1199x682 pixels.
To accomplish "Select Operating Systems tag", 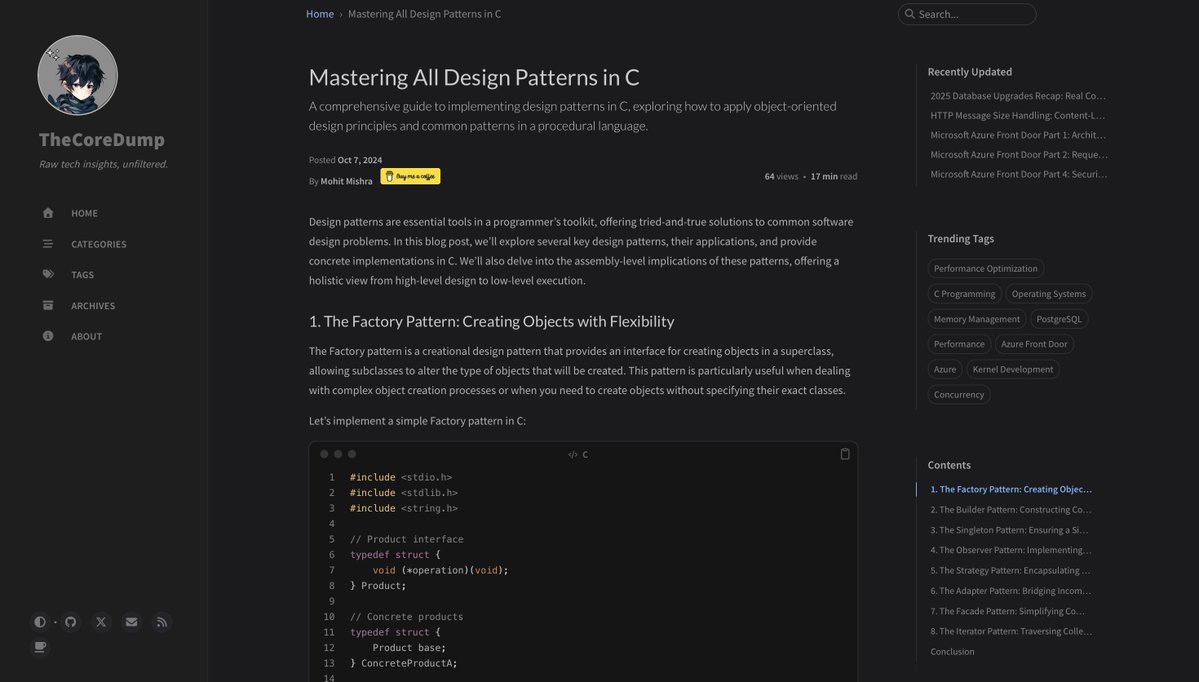I will tap(1048, 294).
